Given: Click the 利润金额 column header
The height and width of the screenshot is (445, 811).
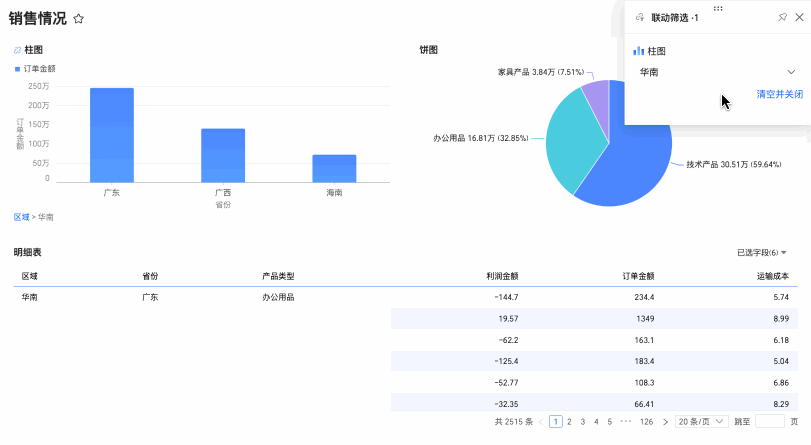Looking at the screenshot, I should point(502,276).
